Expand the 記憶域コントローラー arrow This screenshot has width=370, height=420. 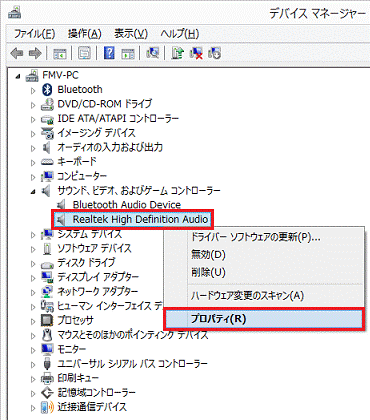coord(33,393)
